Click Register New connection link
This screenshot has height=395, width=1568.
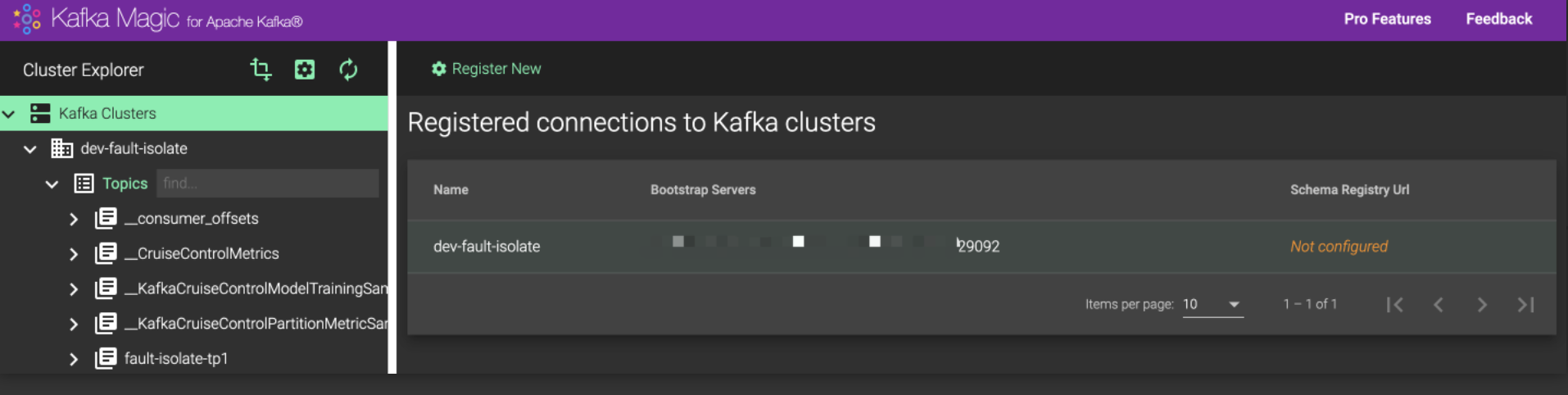pyautogui.click(x=496, y=69)
